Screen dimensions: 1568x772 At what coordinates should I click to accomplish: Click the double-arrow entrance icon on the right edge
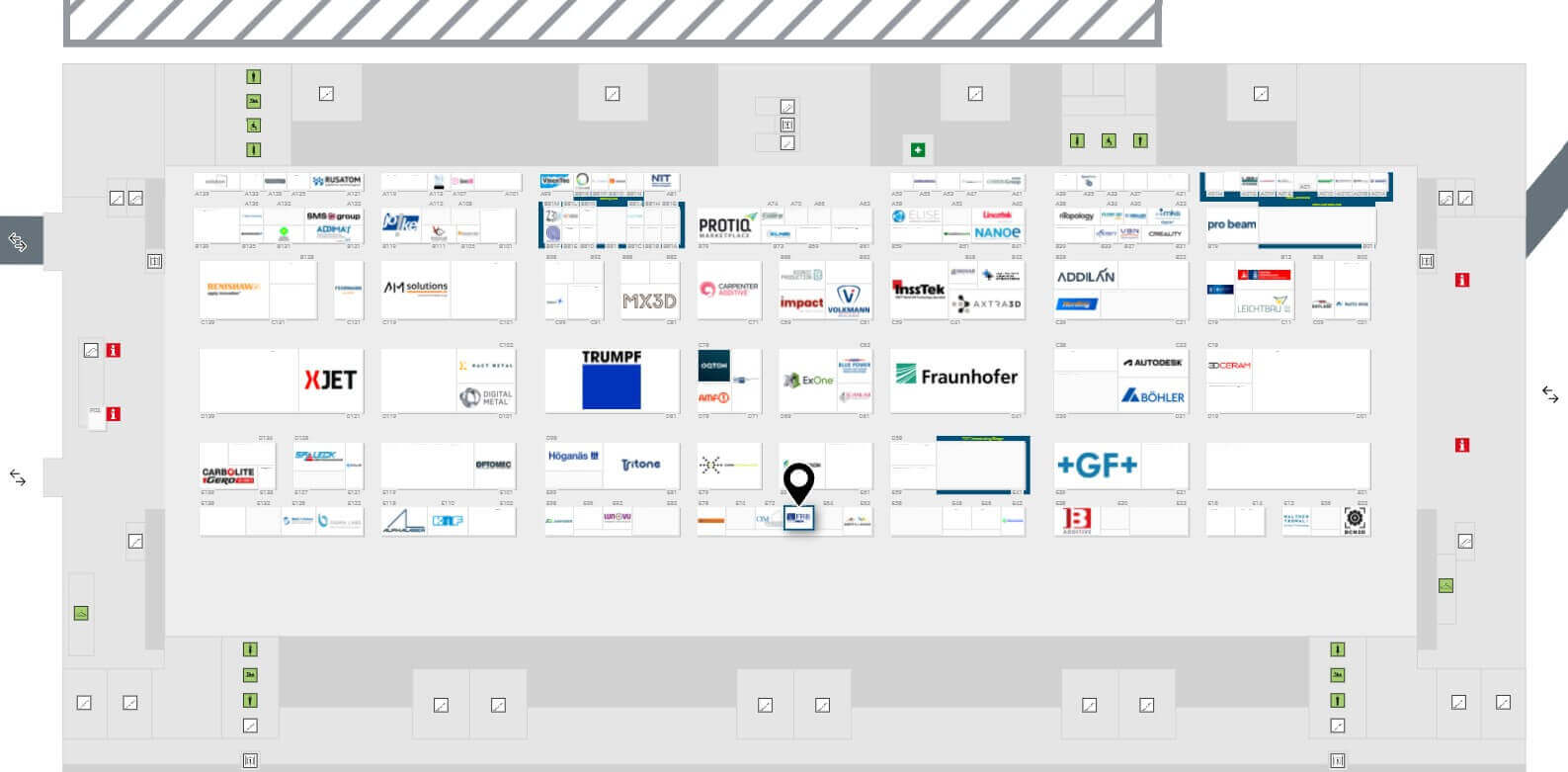(1550, 395)
